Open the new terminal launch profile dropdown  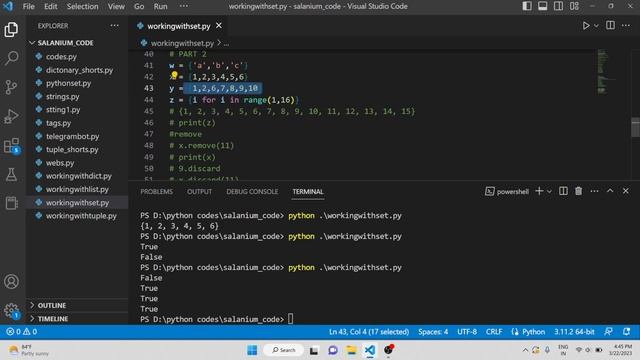pyautogui.click(x=549, y=191)
